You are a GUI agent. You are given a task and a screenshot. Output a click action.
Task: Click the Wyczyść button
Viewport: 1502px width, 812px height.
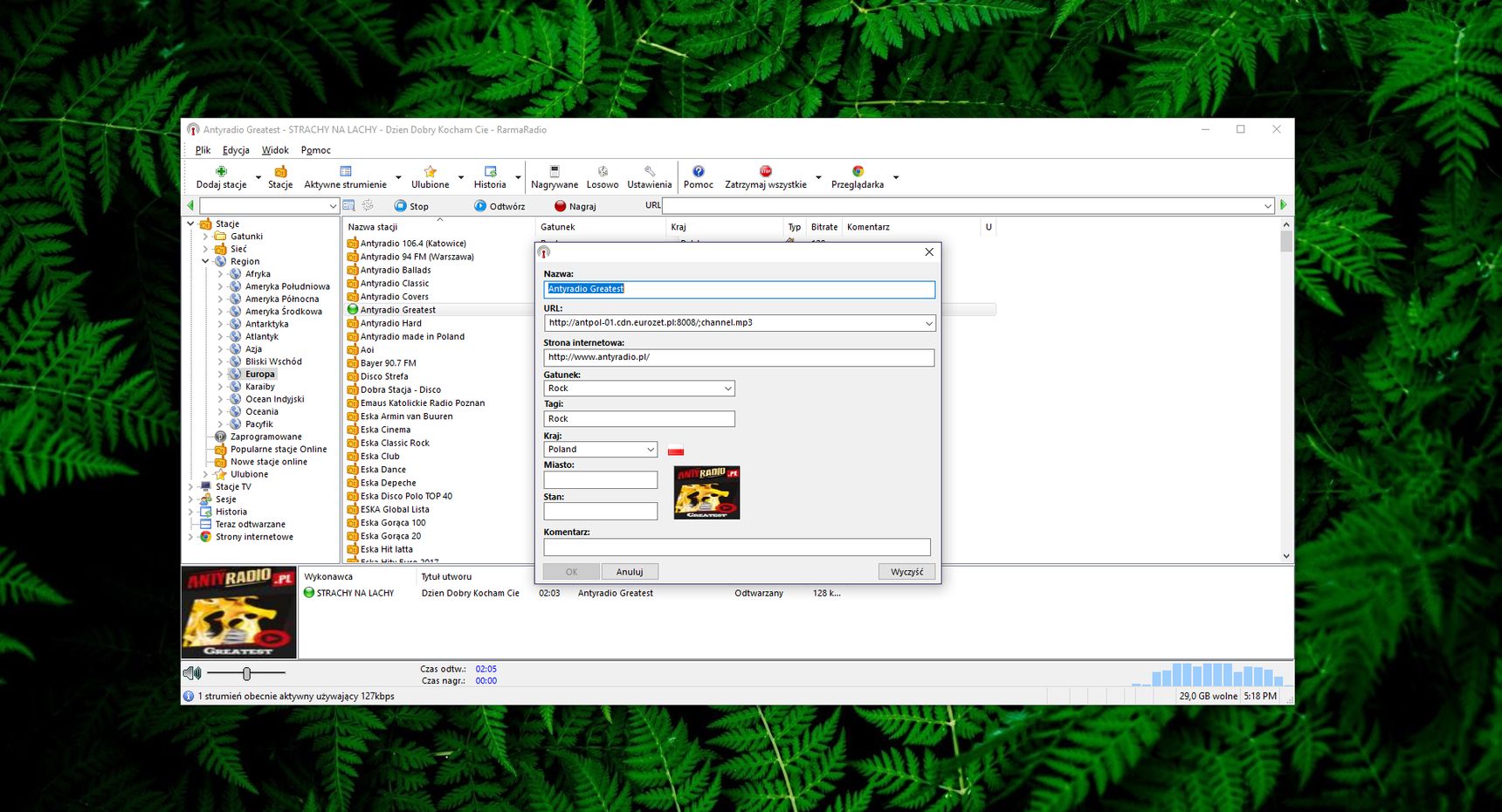pos(907,572)
